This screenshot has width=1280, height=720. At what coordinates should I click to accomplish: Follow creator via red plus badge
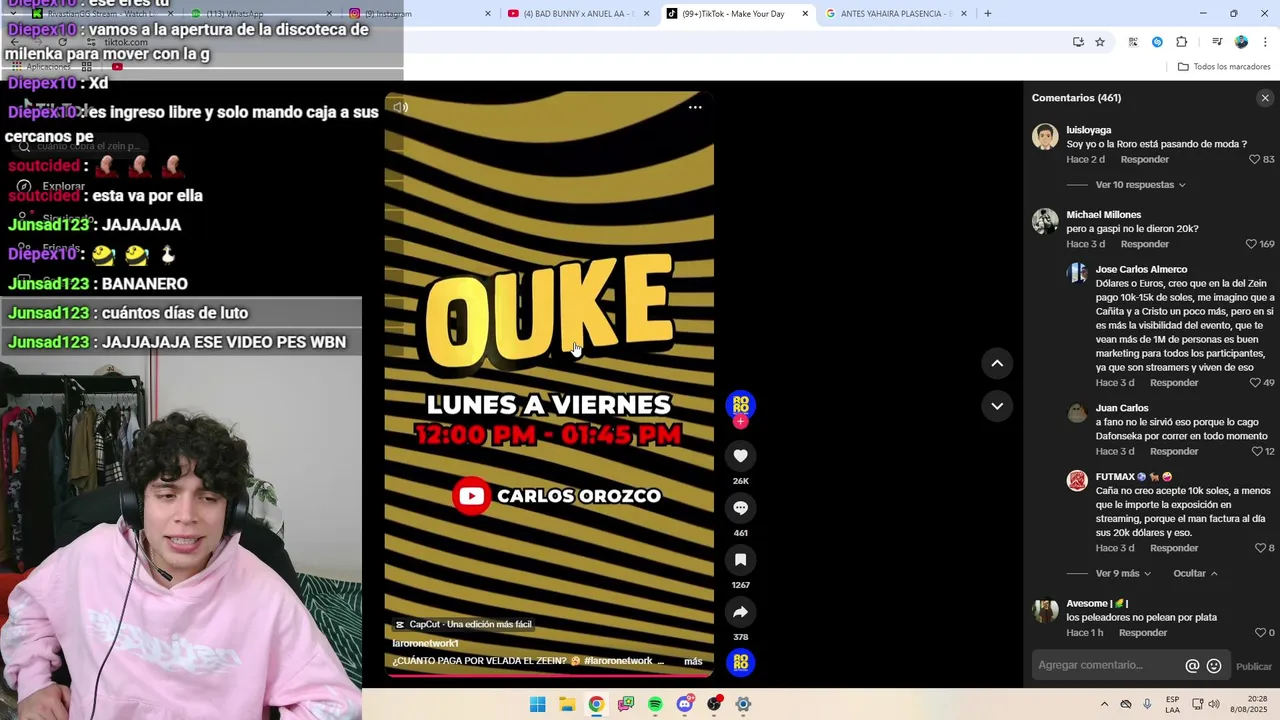tap(740, 422)
